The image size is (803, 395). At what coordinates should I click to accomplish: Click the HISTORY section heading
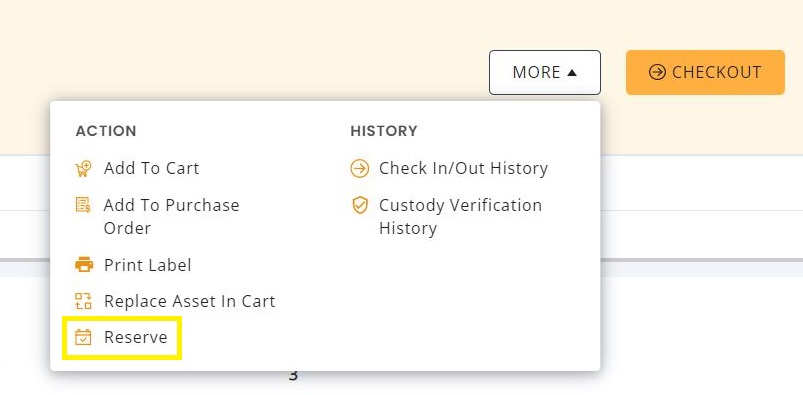[384, 131]
